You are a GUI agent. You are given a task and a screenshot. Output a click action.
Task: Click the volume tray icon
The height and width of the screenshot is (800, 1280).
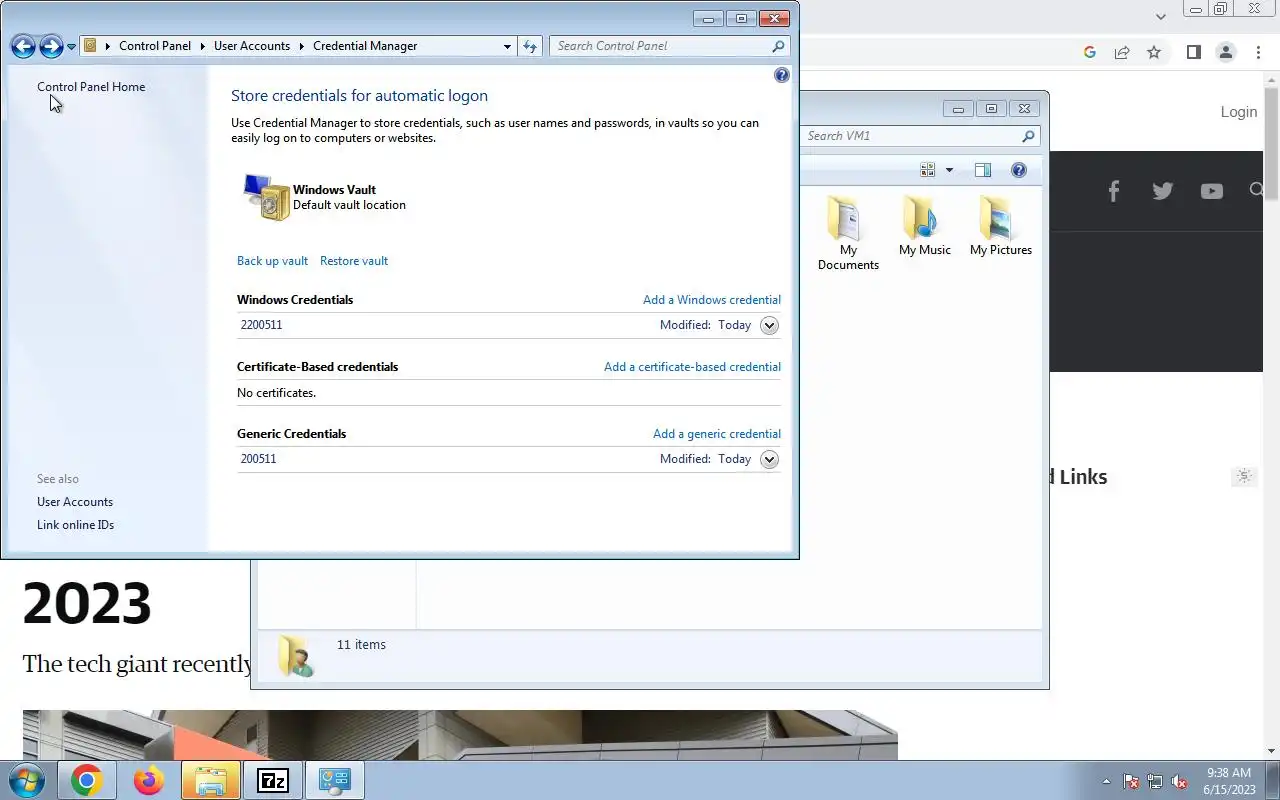[x=1180, y=781]
